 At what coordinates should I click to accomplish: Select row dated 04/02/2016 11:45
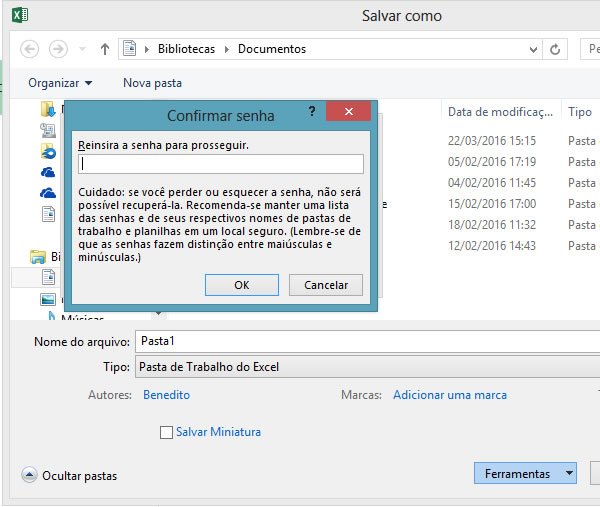pos(492,183)
